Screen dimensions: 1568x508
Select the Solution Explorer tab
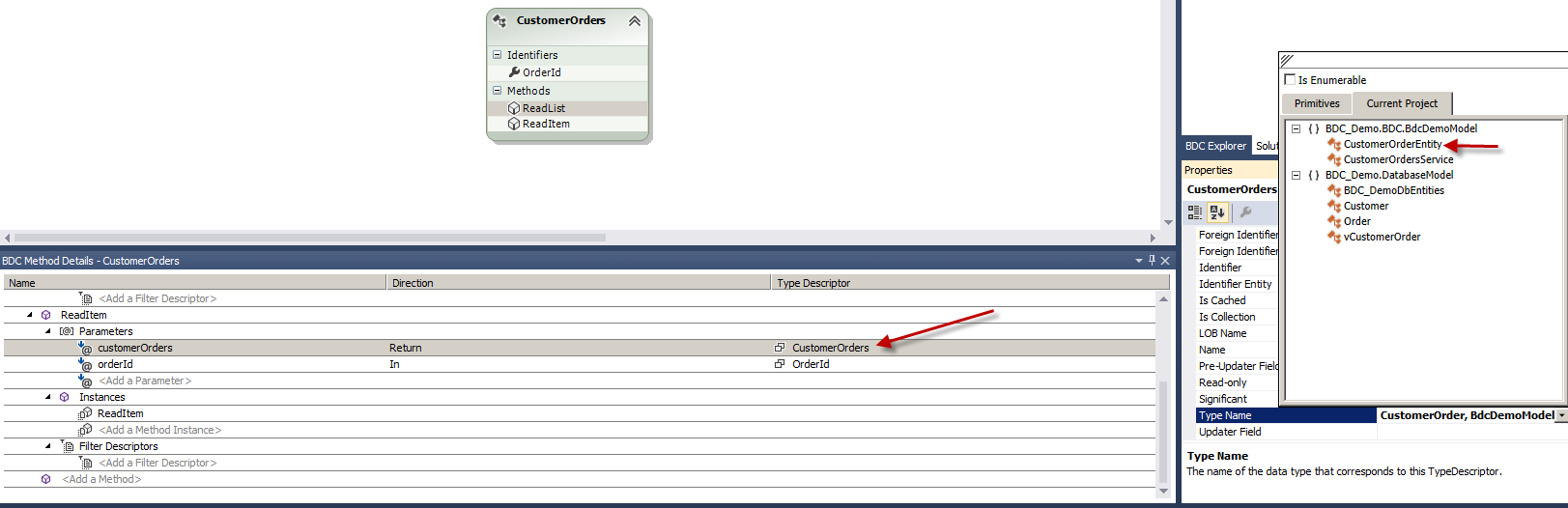pos(1267,146)
